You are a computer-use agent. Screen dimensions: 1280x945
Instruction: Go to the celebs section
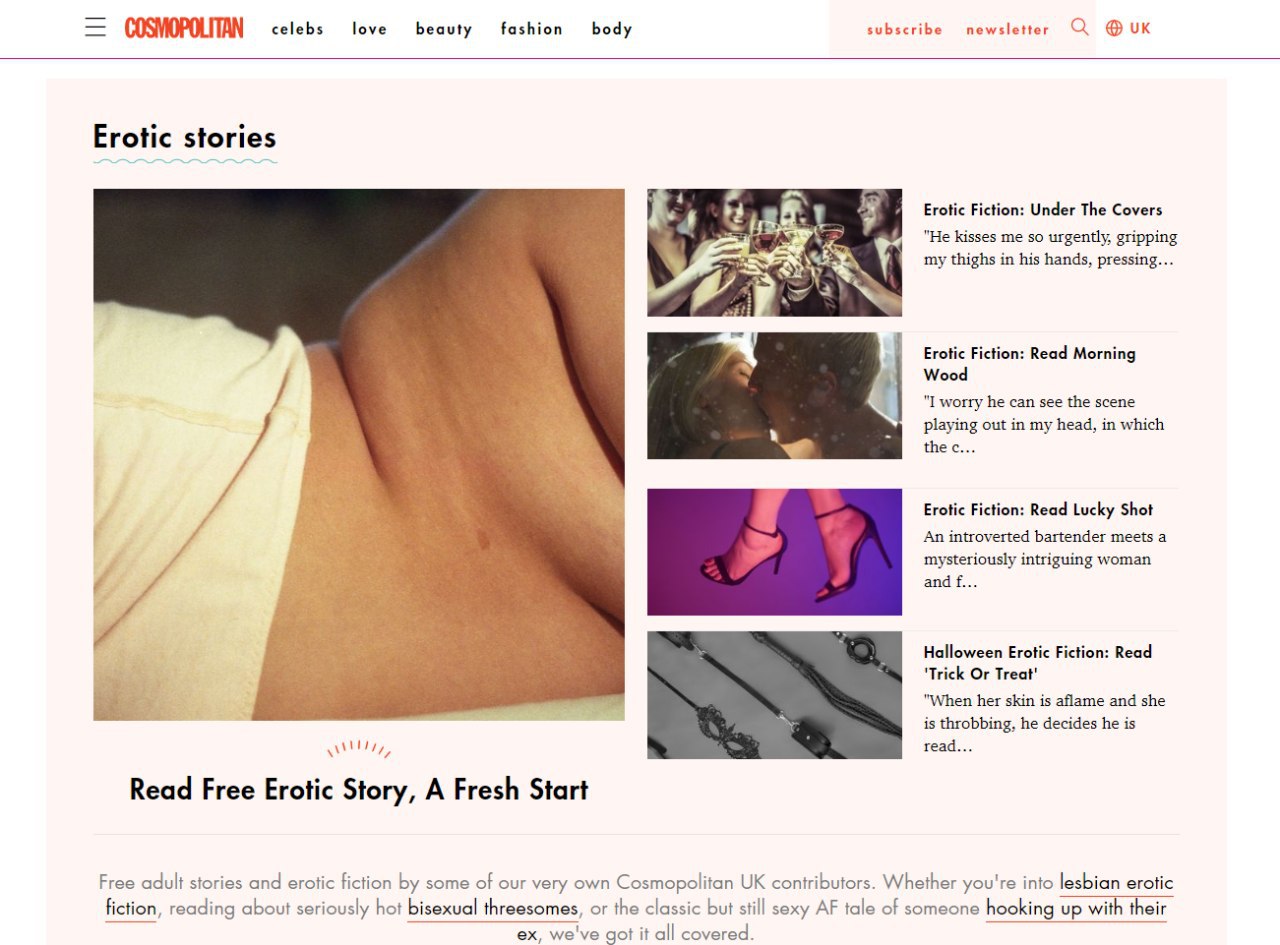(298, 29)
